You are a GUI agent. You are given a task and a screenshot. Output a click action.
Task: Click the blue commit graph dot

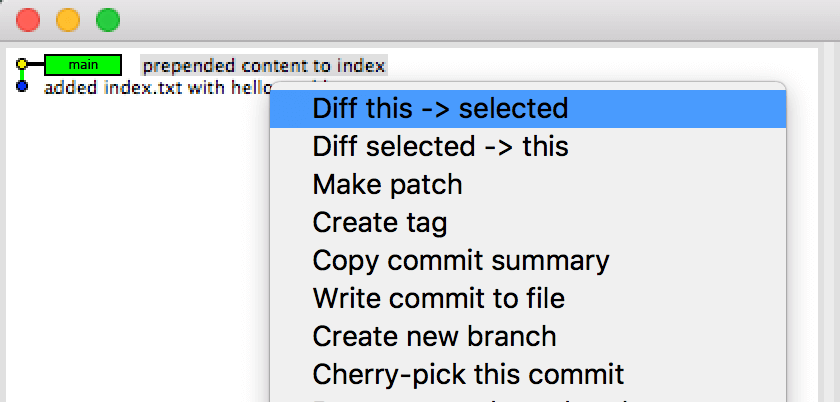[22, 87]
